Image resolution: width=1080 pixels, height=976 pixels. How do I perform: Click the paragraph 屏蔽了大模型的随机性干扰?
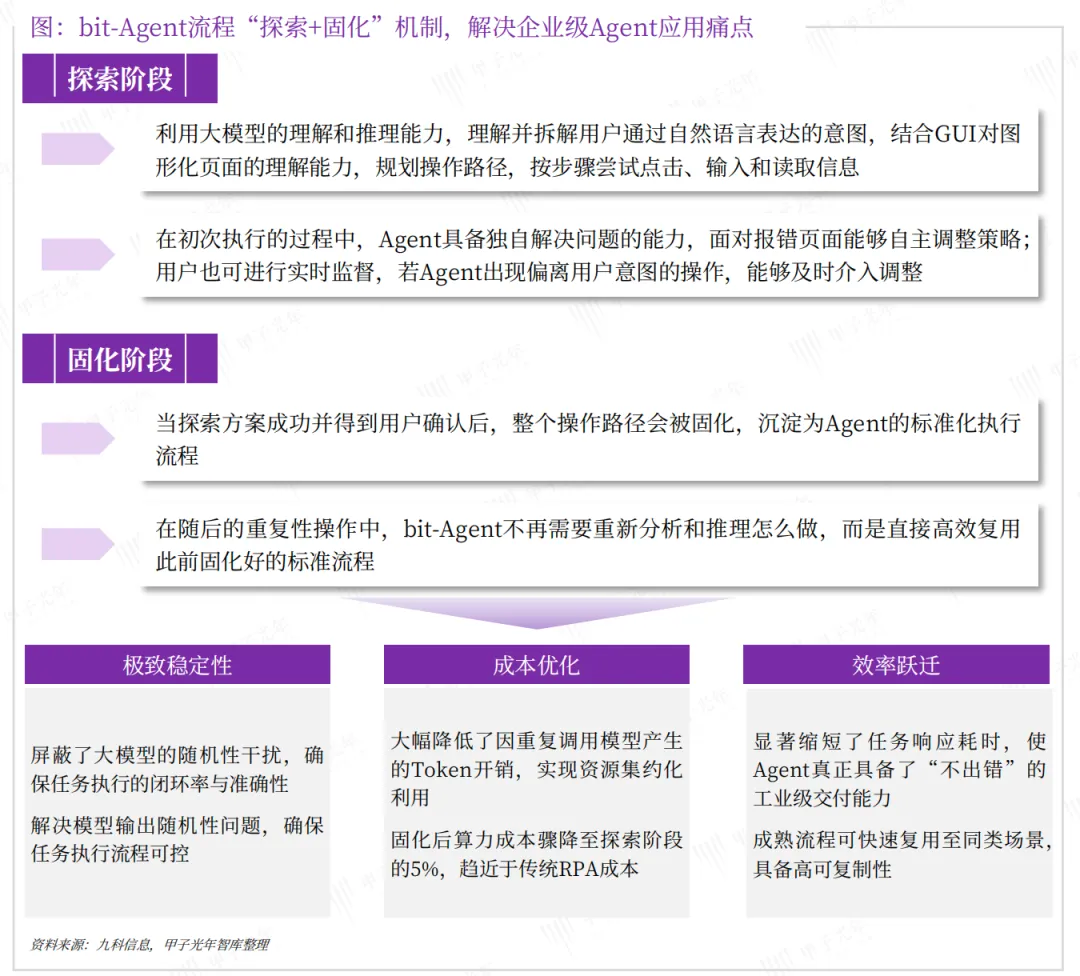(x=177, y=769)
